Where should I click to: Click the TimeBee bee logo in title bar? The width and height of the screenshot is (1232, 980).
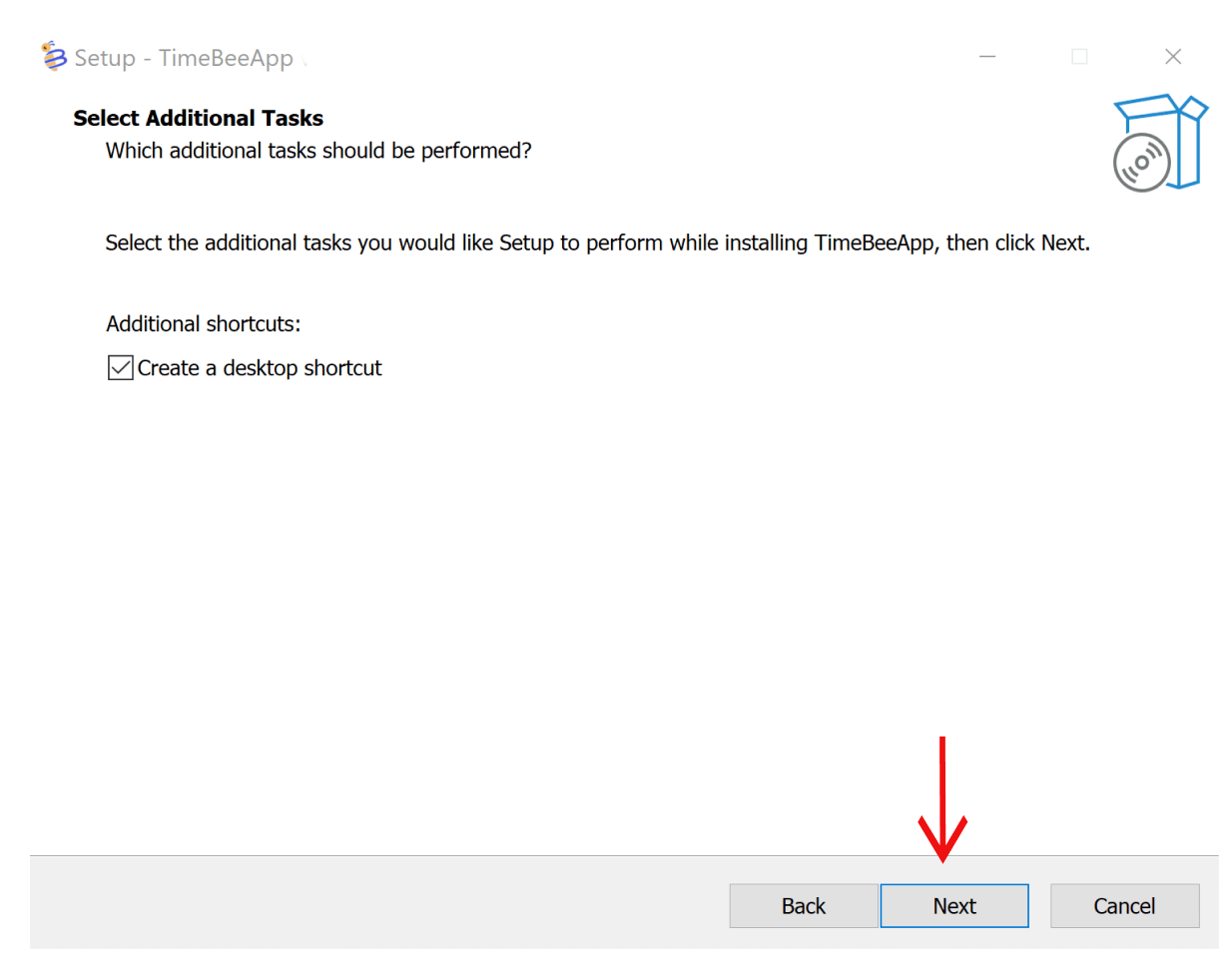[54, 57]
